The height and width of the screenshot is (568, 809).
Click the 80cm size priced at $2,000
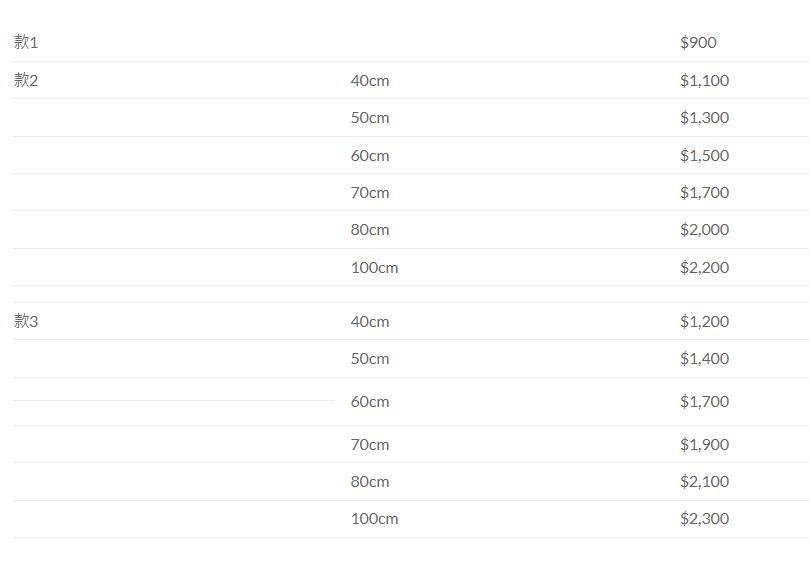coord(370,230)
